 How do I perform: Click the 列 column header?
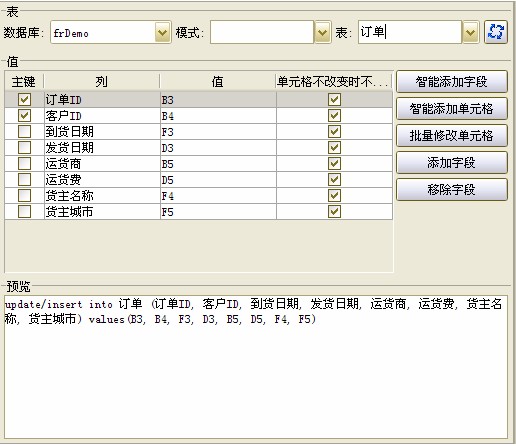pos(102,82)
